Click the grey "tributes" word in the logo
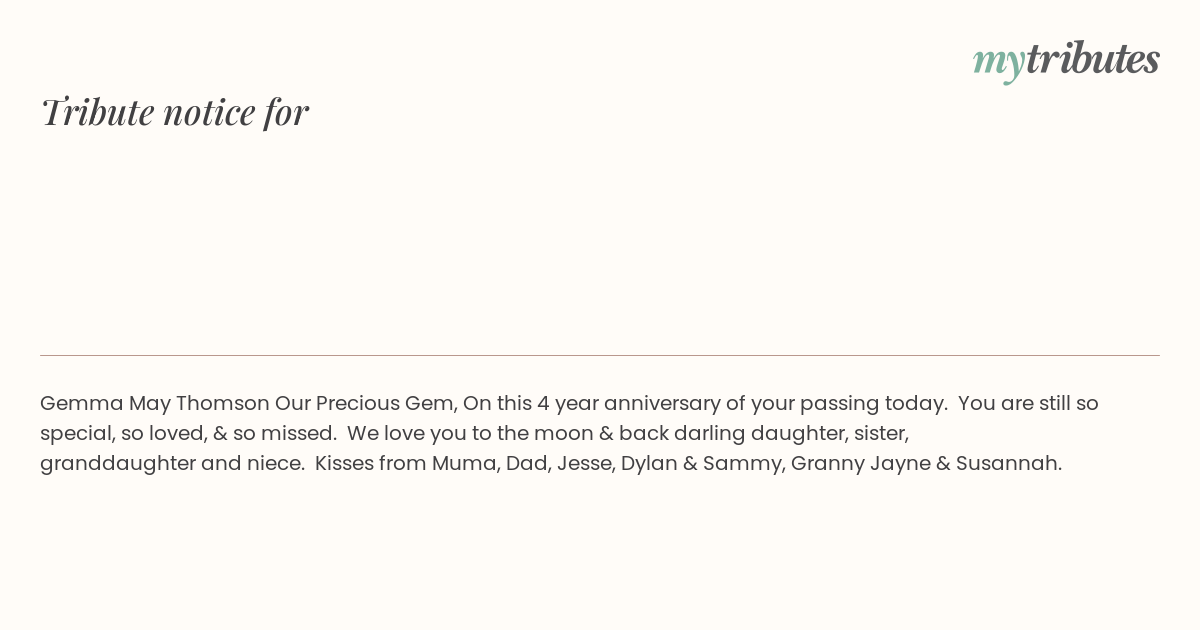1200x630 pixels. pyautogui.click(x=1092, y=59)
